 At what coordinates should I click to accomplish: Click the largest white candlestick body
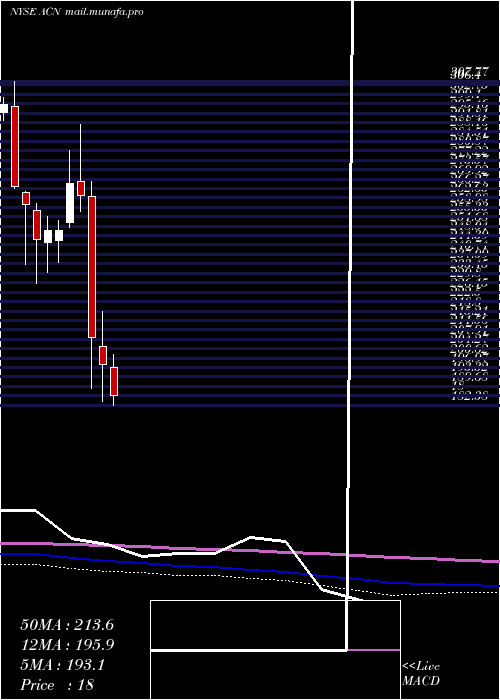[70, 203]
